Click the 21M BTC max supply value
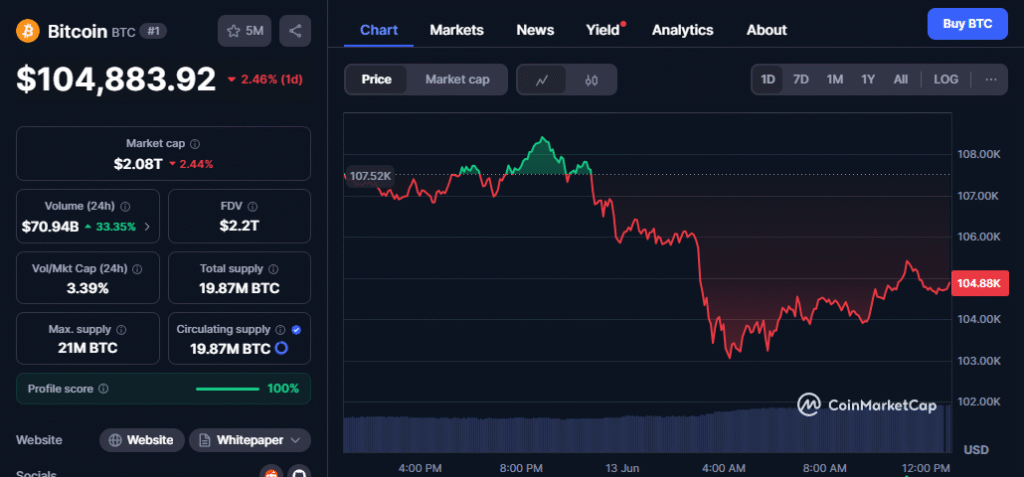 [x=88, y=348]
